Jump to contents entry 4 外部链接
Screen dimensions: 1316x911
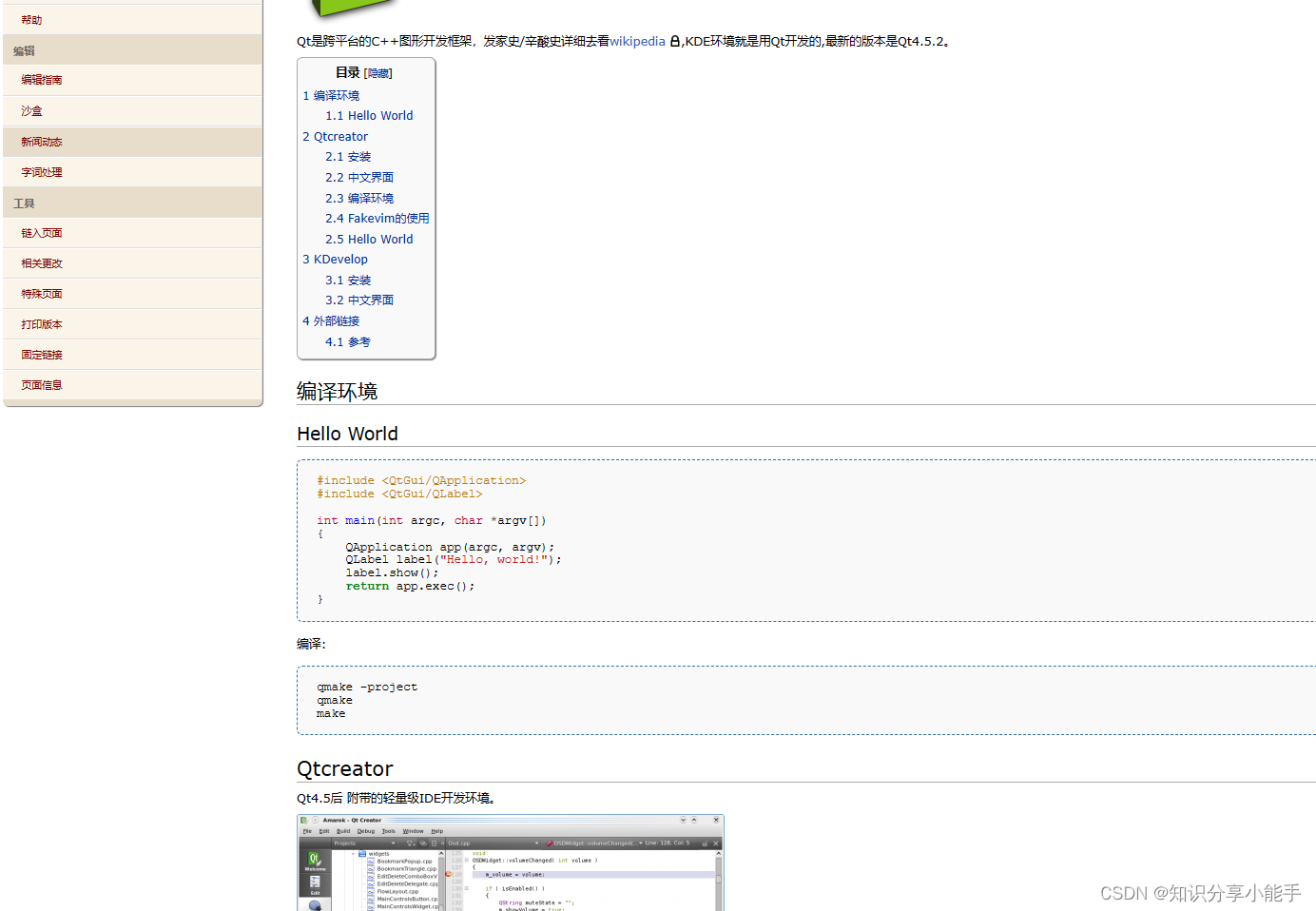[x=331, y=321]
